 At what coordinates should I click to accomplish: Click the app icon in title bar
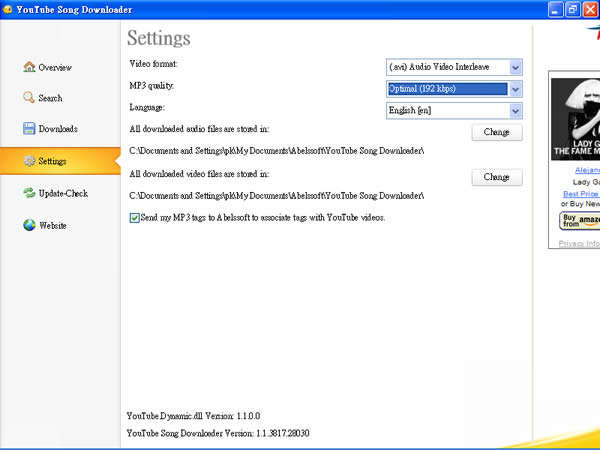click(x=7, y=9)
